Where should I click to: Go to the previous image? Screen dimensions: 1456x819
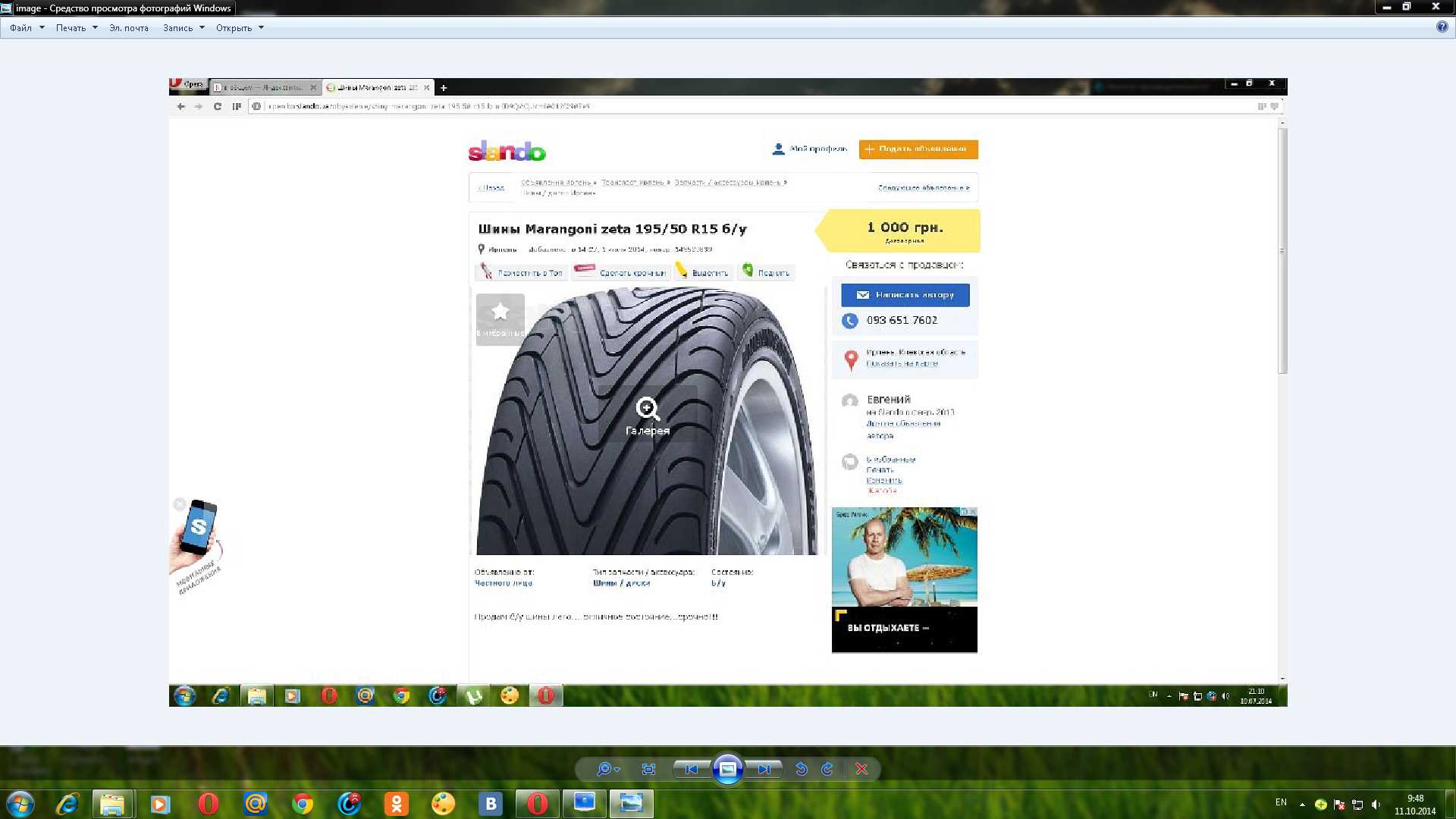(691, 769)
